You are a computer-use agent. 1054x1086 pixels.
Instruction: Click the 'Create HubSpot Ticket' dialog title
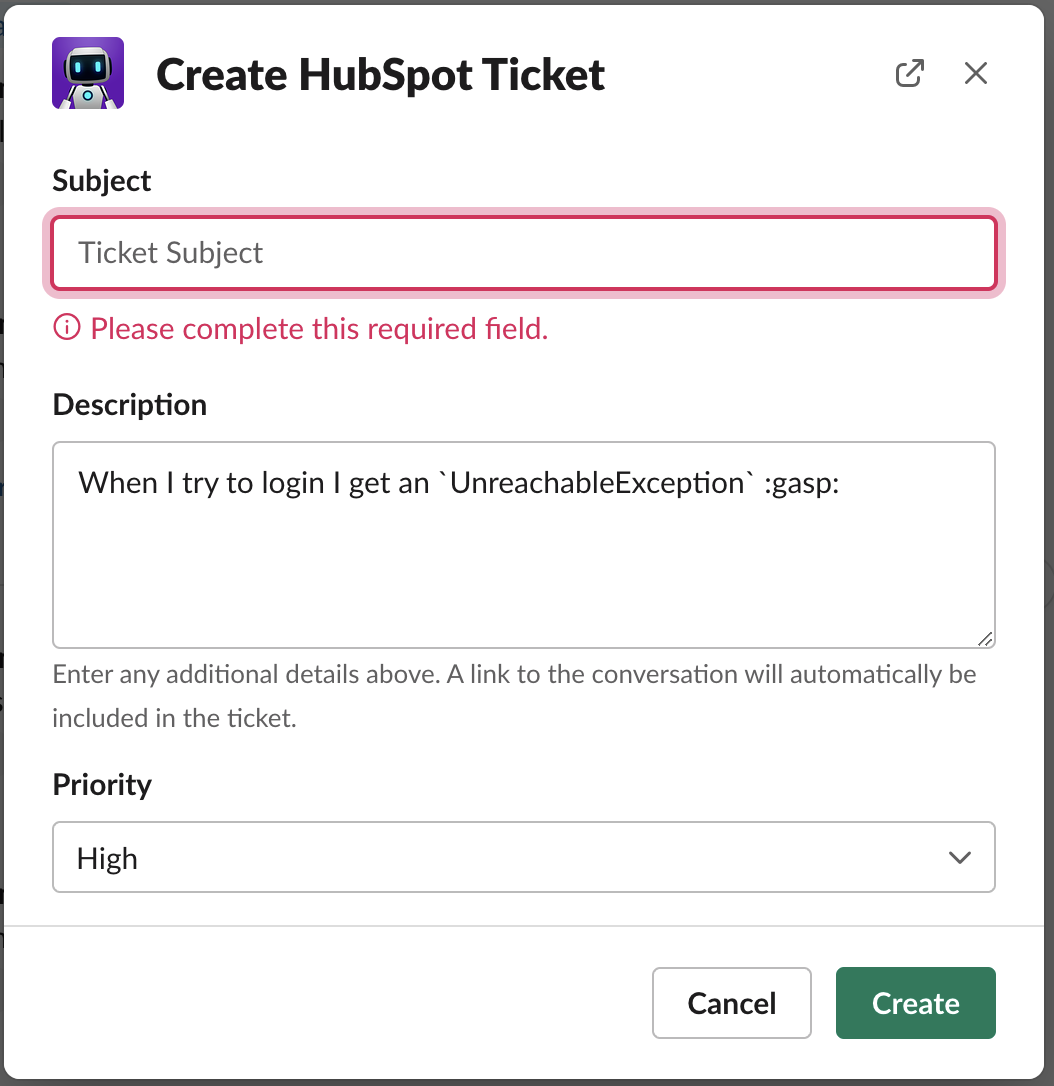(380, 74)
